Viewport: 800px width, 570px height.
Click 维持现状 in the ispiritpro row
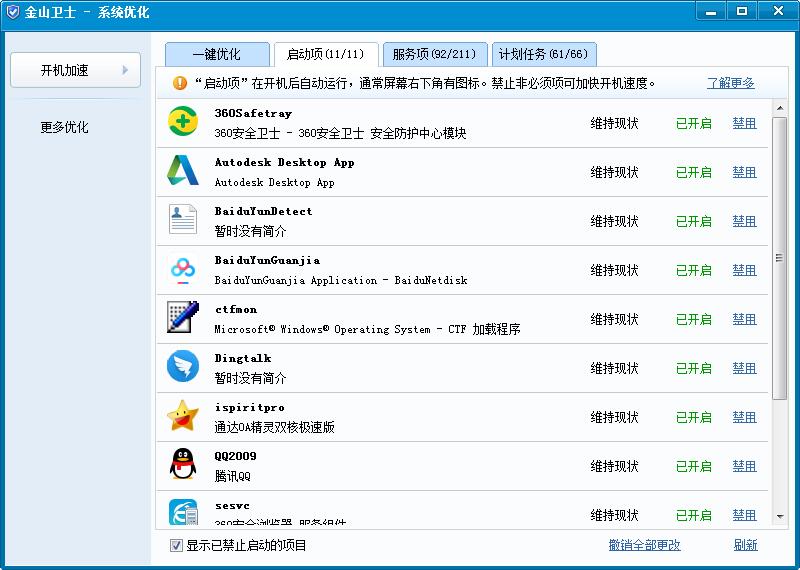pos(614,417)
